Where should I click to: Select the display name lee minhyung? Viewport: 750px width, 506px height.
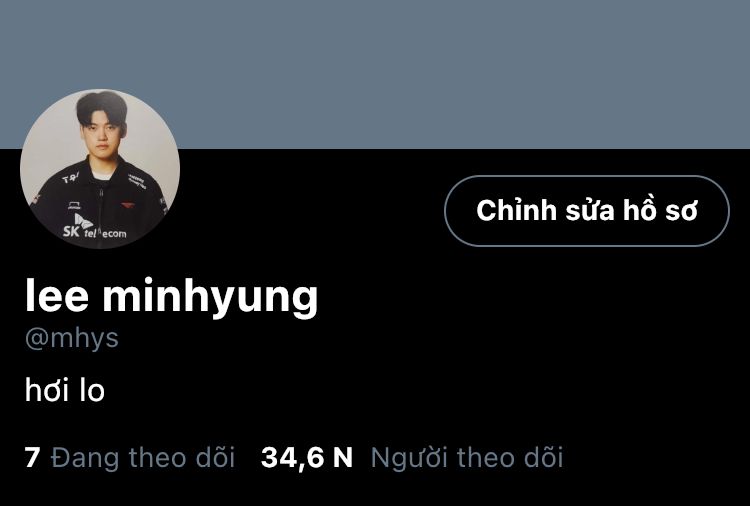[x=172, y=297]
